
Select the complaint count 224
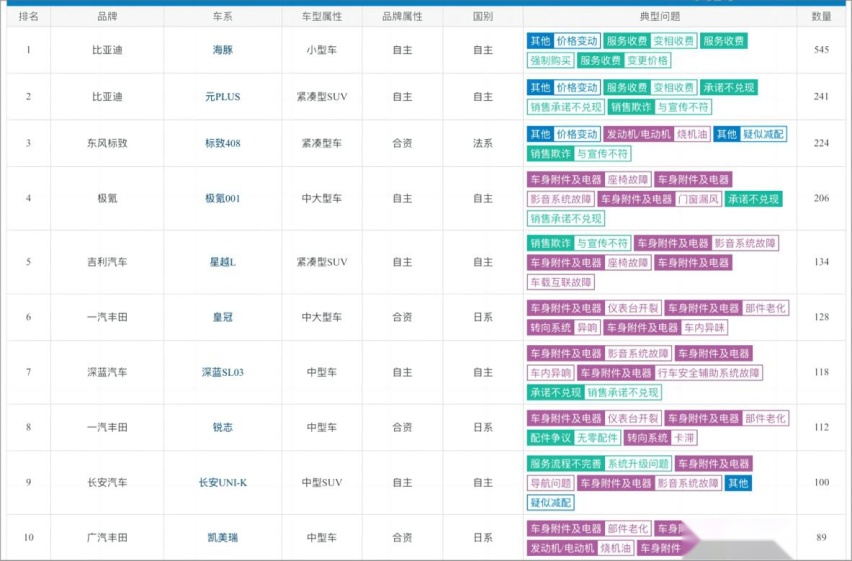(x=822, y=144)
